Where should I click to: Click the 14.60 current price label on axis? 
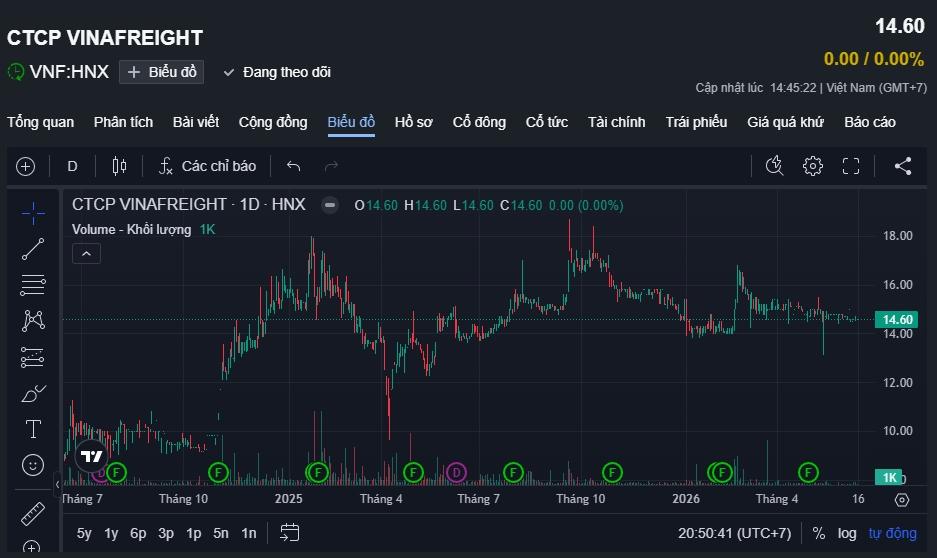pos(896,320)
